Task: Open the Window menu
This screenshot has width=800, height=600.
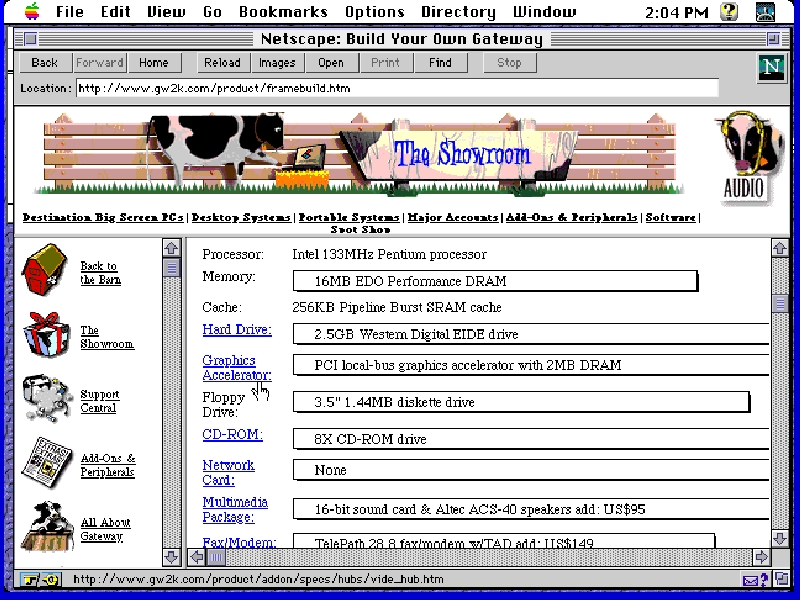Action: coord(544,11)
